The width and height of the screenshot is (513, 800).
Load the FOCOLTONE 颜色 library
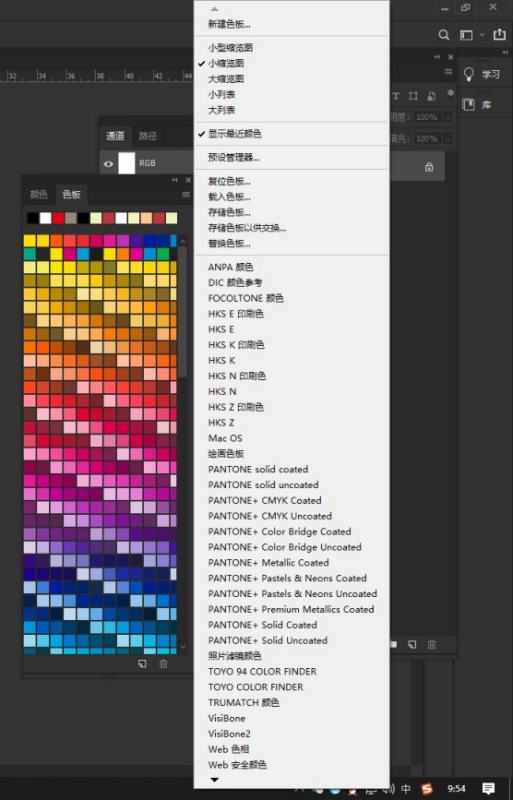(246, 298)
